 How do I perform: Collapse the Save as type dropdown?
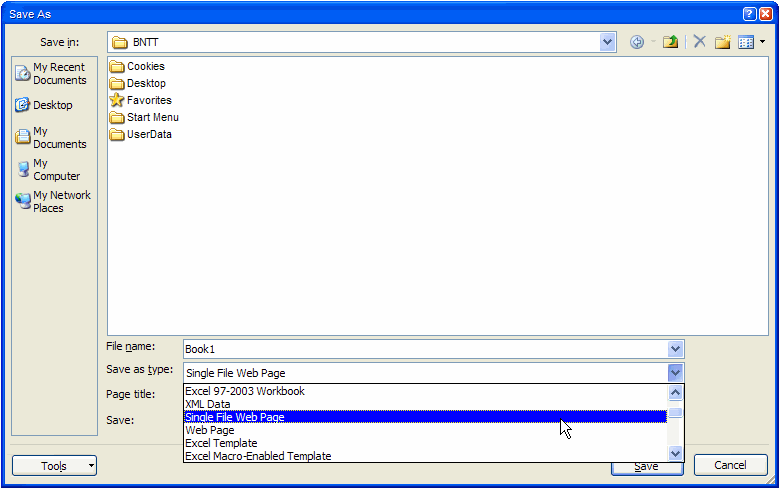point(676,373)
